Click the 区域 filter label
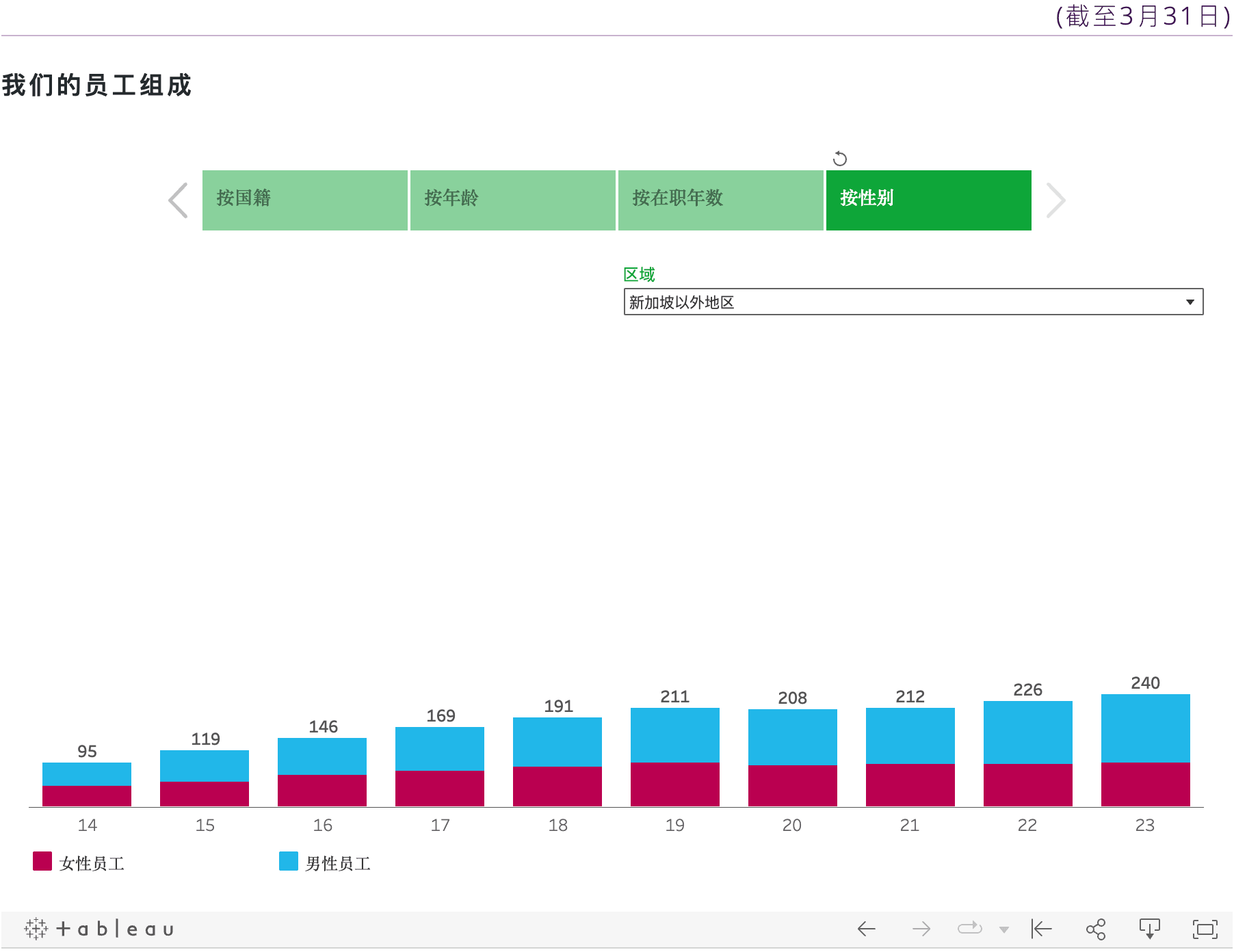 [640, 274]
